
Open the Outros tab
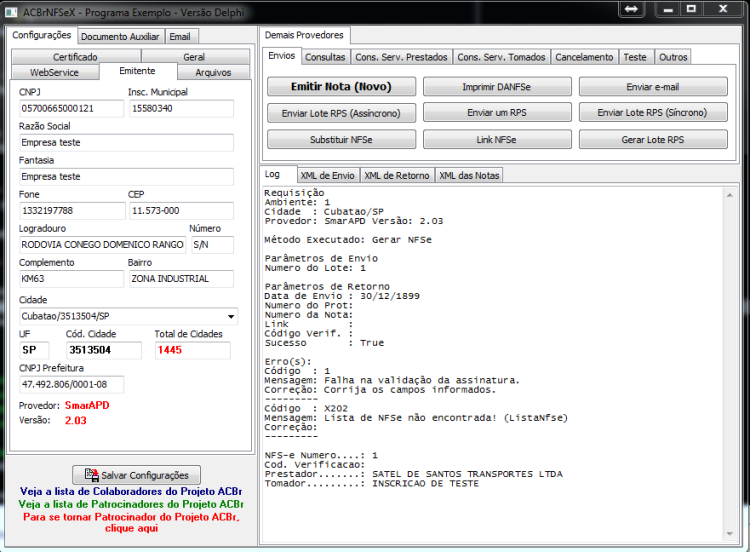click(673, 57)
